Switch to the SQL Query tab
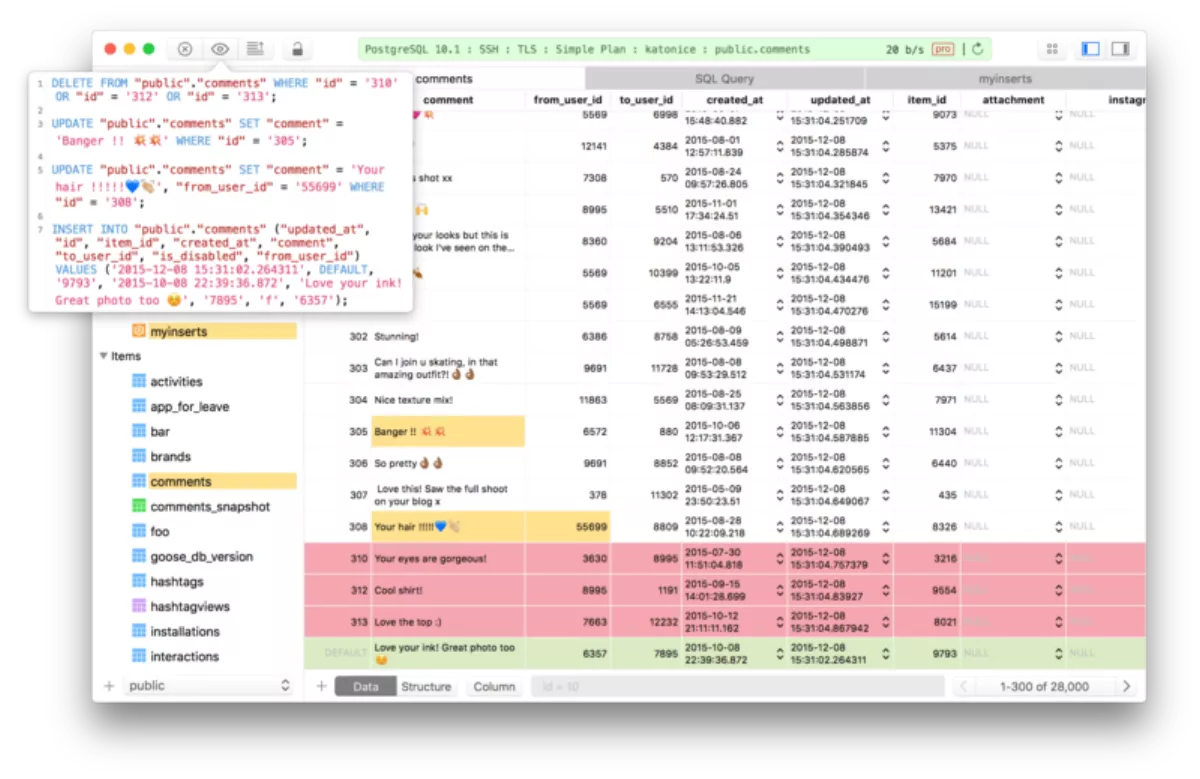 [x=725, y=78]
